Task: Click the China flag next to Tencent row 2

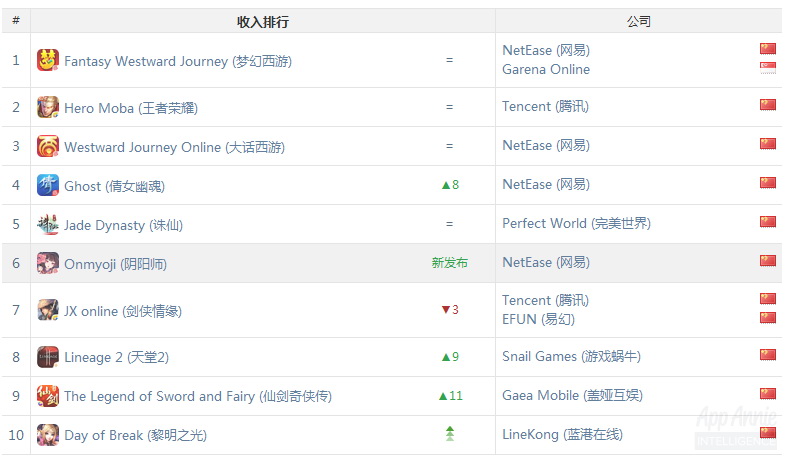Action: (767, 105)
